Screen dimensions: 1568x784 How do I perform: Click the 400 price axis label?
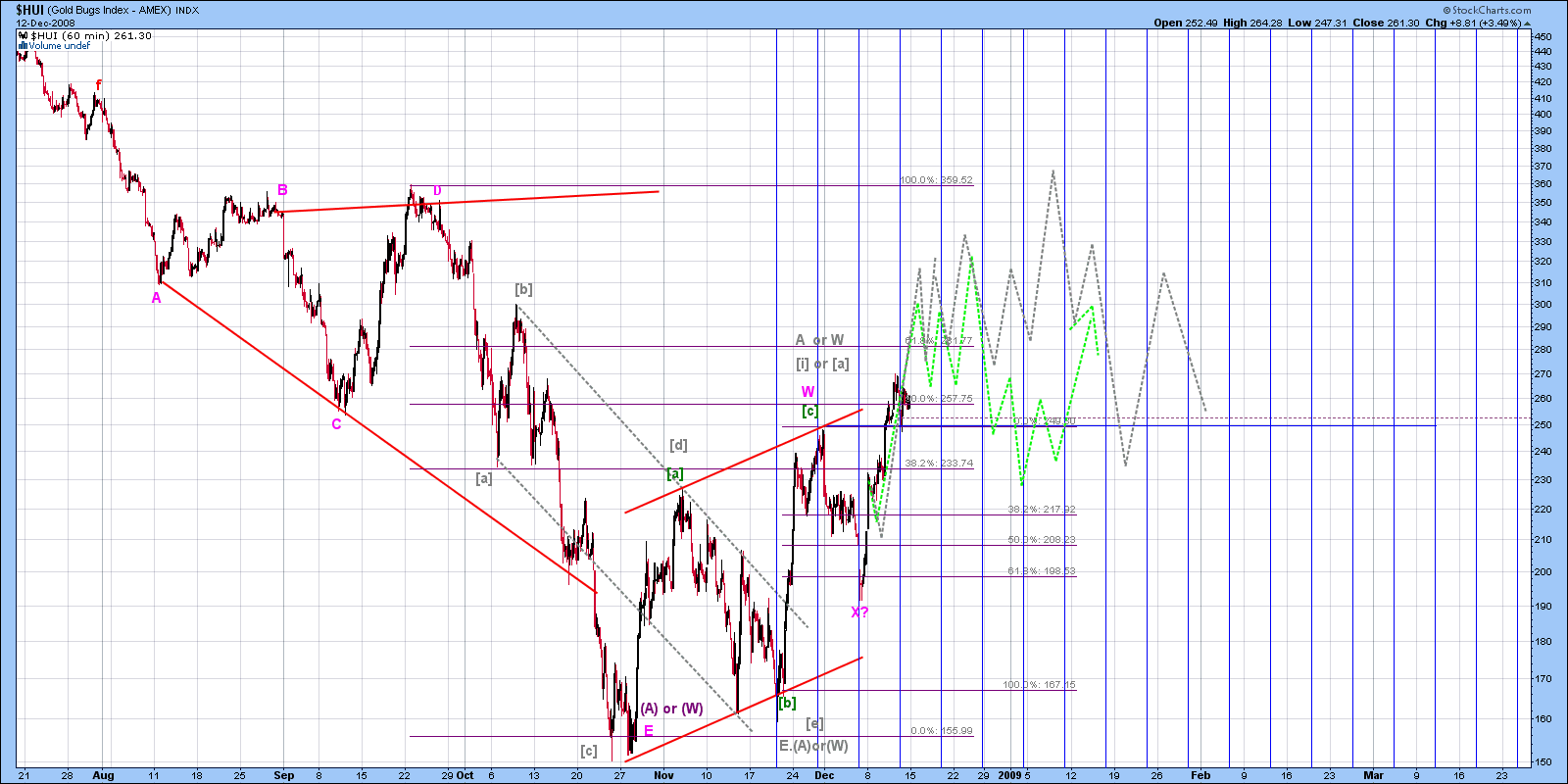click(x=1543, y=115)
